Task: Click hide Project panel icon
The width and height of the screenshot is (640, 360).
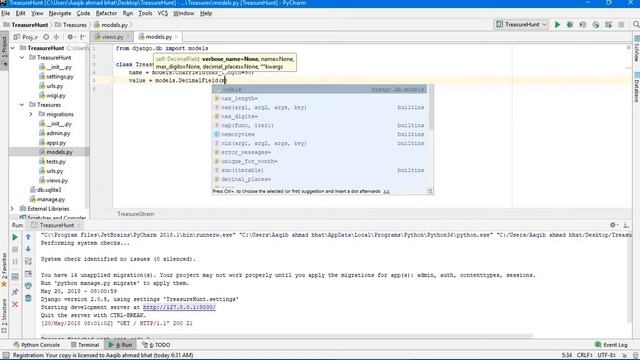Action: click(x=83, y=37)
